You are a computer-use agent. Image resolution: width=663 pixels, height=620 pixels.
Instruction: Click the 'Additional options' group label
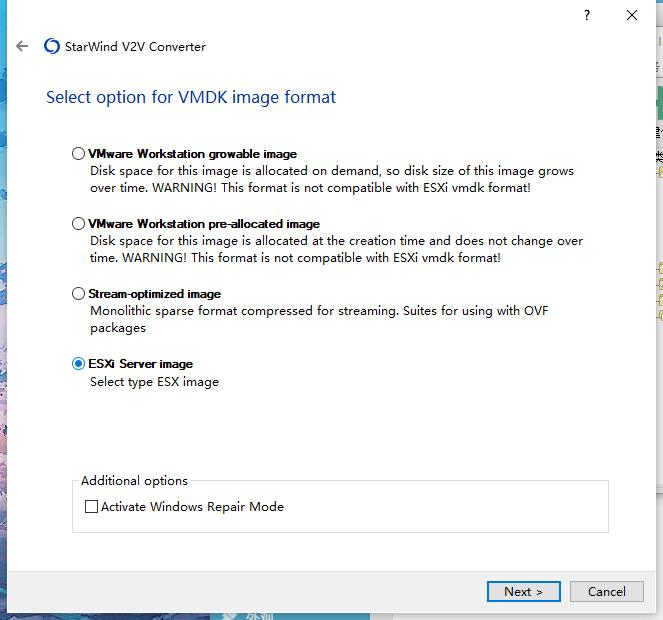pos(134,481)
